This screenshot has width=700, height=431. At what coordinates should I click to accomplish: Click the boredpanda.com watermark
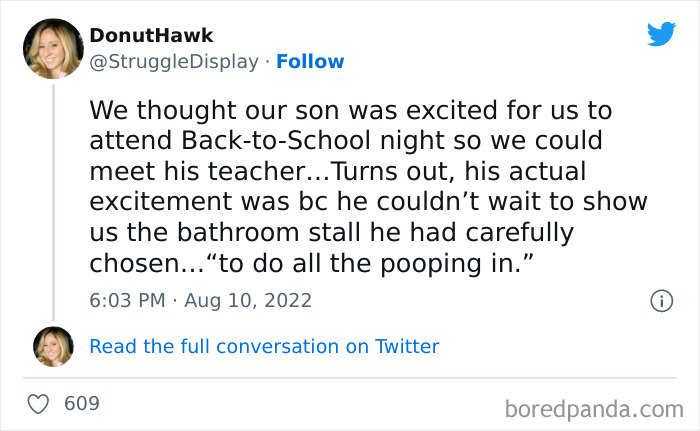(x=594, y=407)
